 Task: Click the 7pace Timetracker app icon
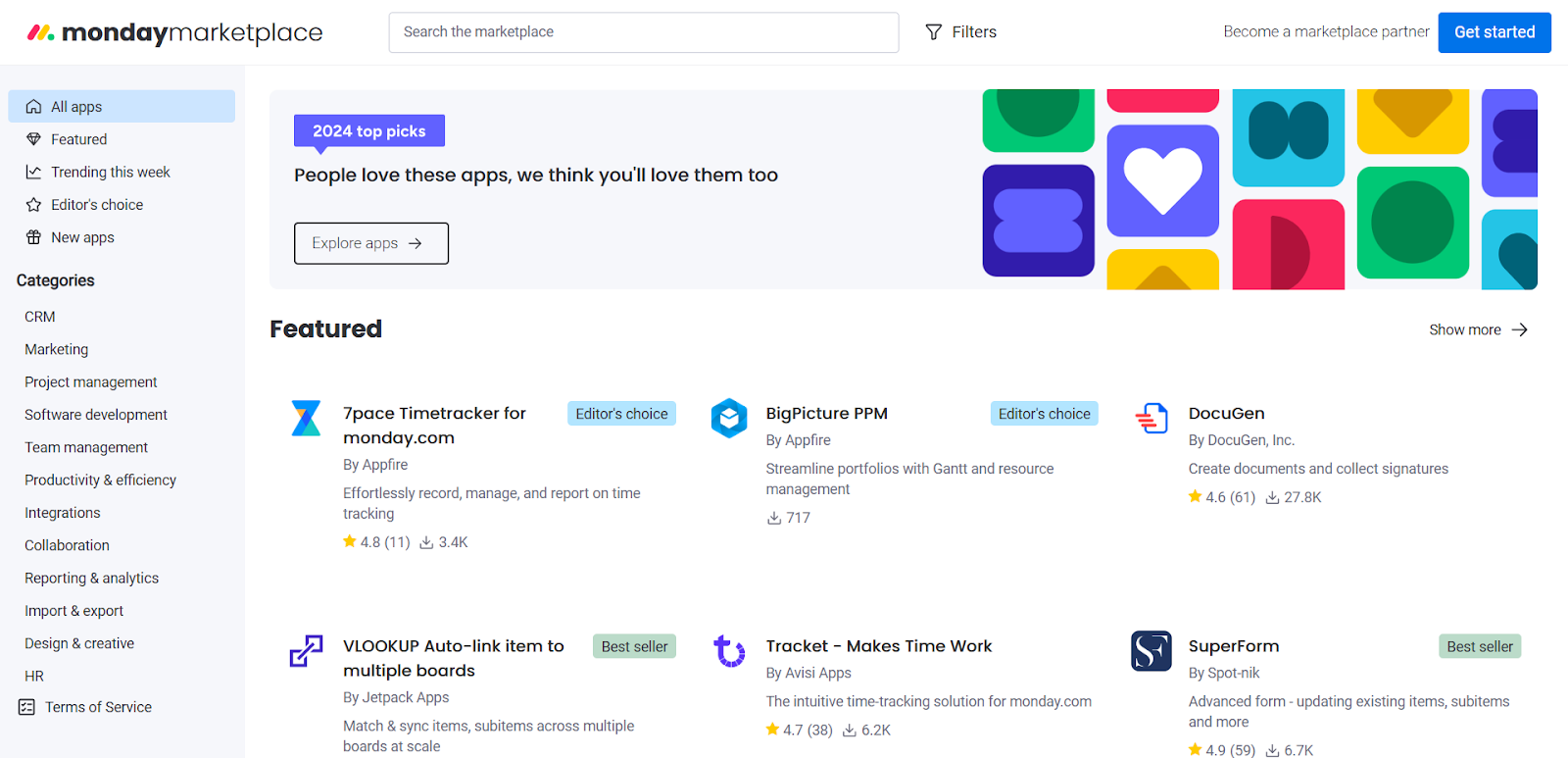[x=306, y=418]
